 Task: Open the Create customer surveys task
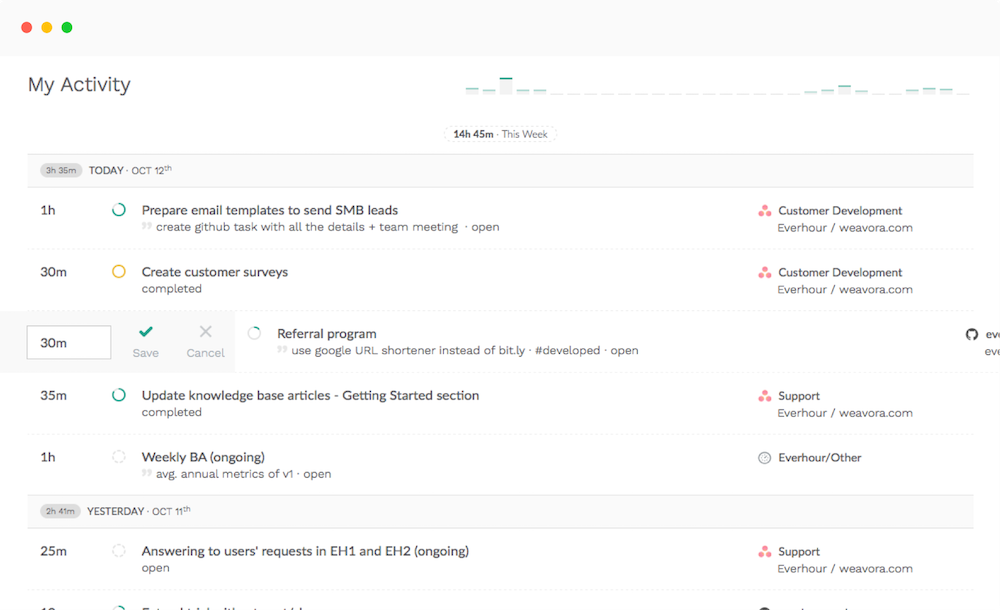tap(215, 272)
